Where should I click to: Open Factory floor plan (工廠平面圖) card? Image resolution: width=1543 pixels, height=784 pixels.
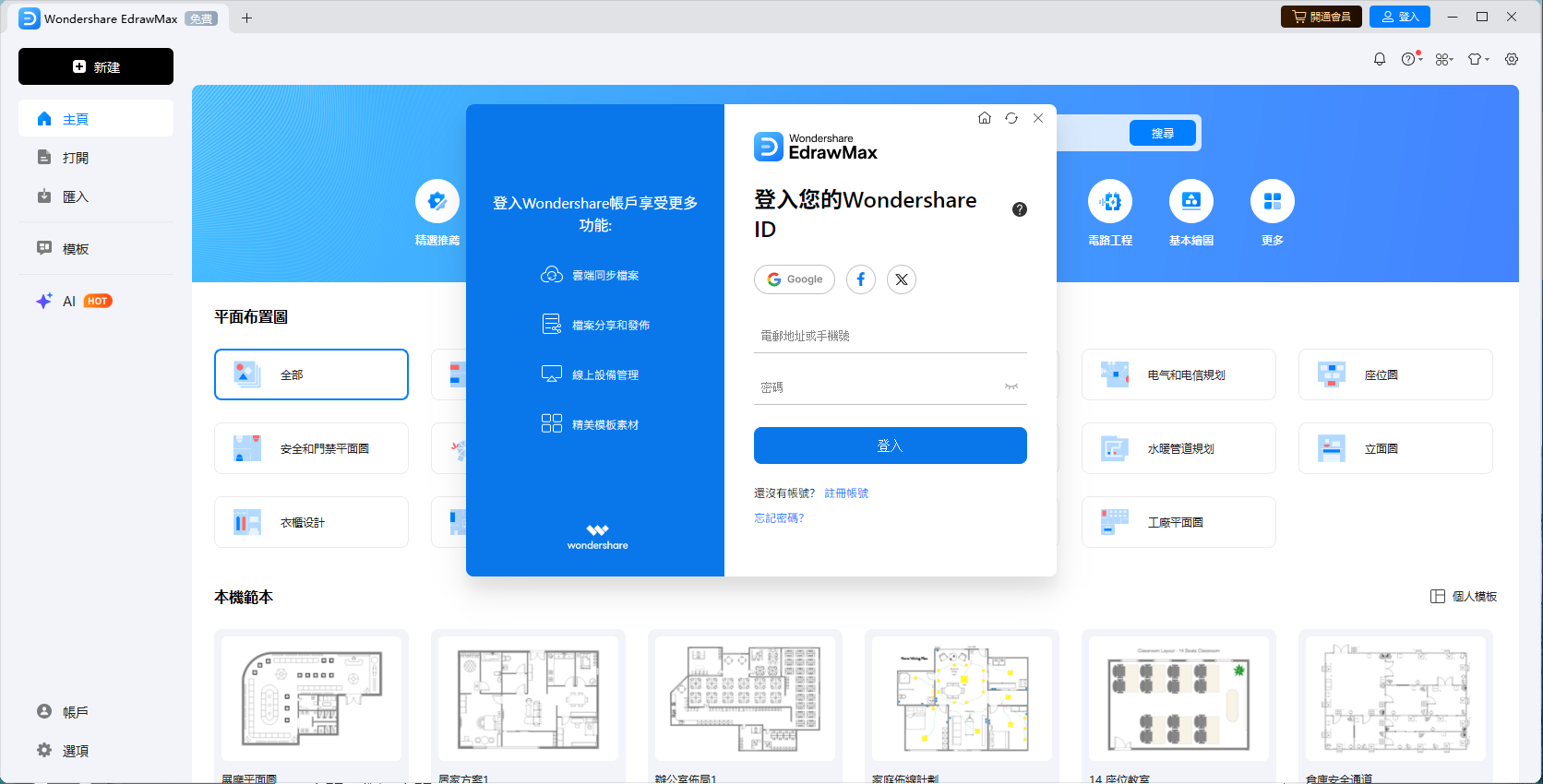pyautogui.click(x=1178, y=522)
